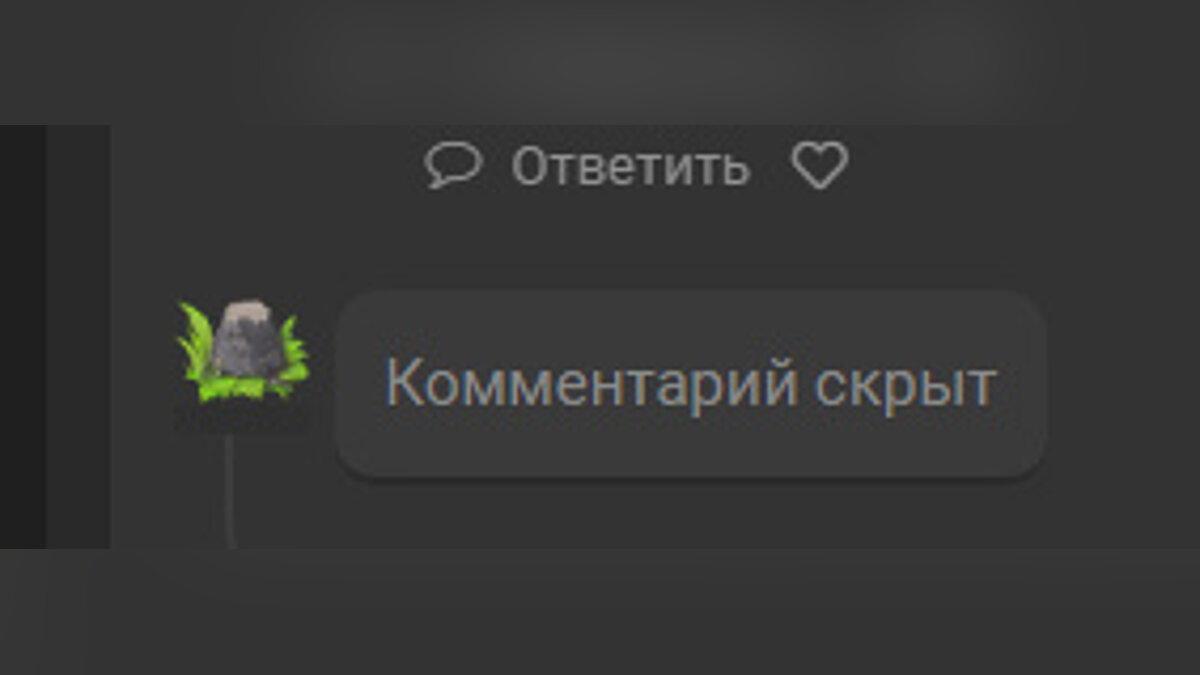Image resolution: width=1200 pixels, height=675 pixels.
Task: Tap the outlined heart next to Ответить
Action: (x=820, y=166)
